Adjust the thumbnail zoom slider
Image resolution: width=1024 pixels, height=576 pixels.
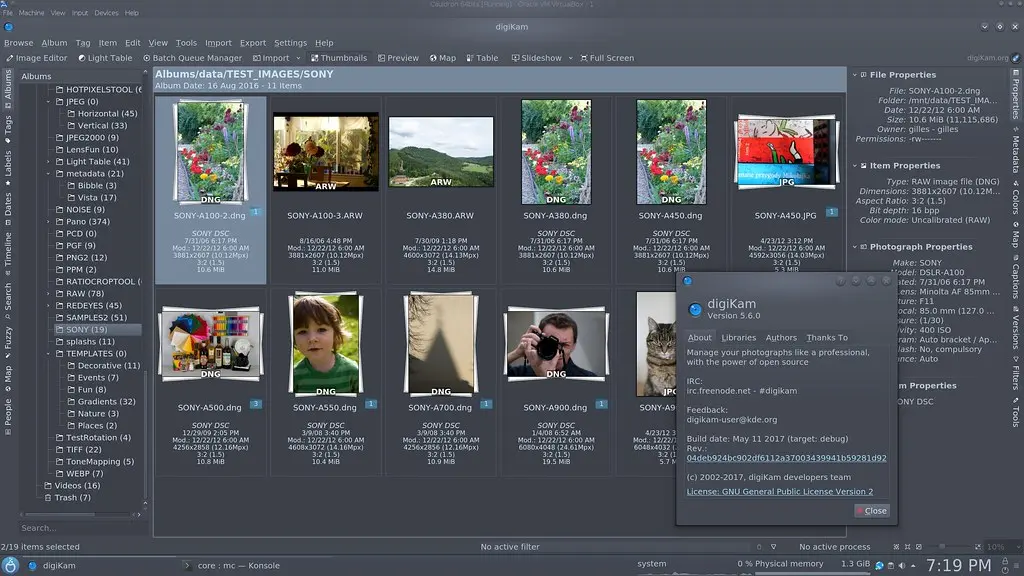coord(942,546)
